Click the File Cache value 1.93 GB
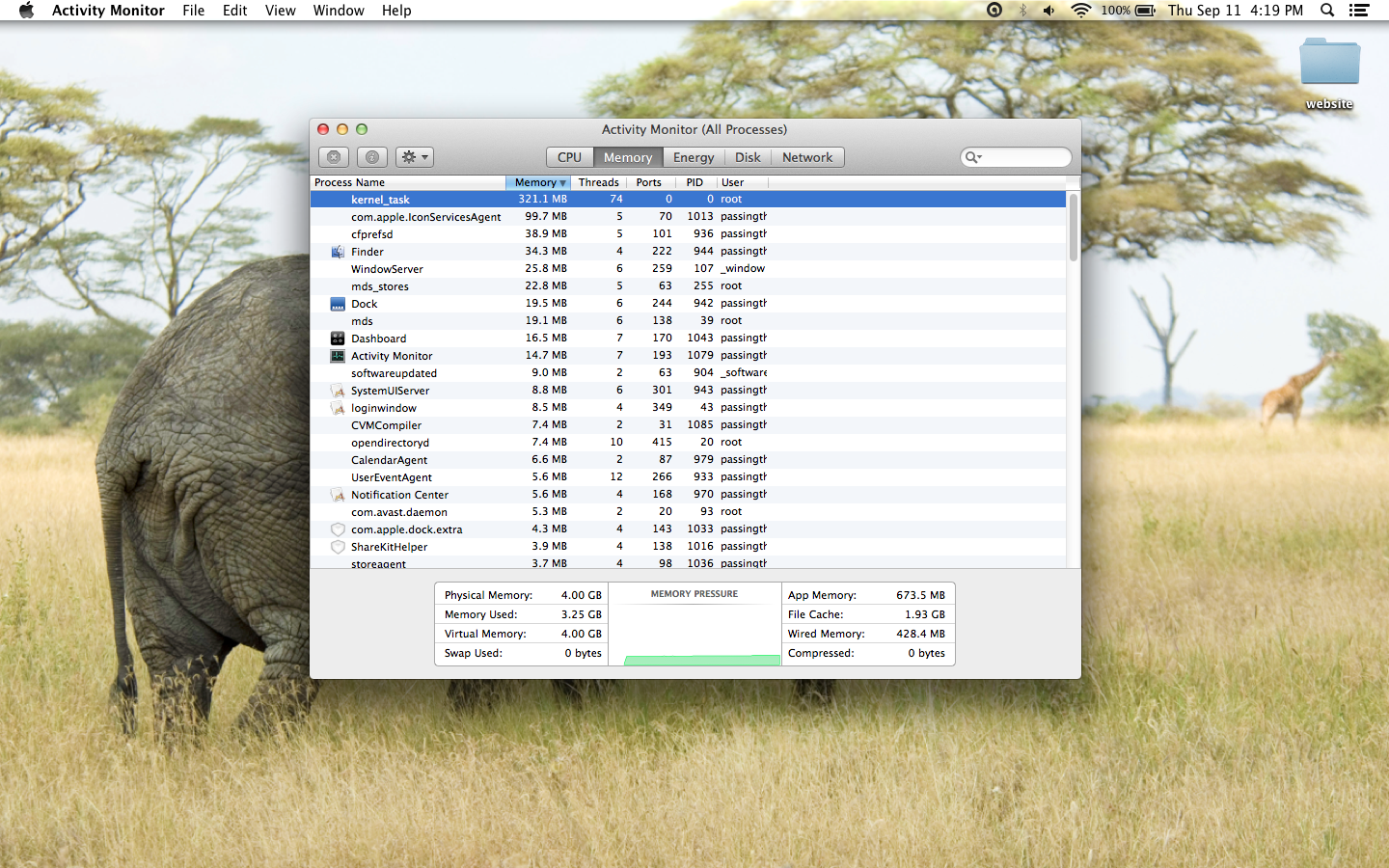 (925, 614)
